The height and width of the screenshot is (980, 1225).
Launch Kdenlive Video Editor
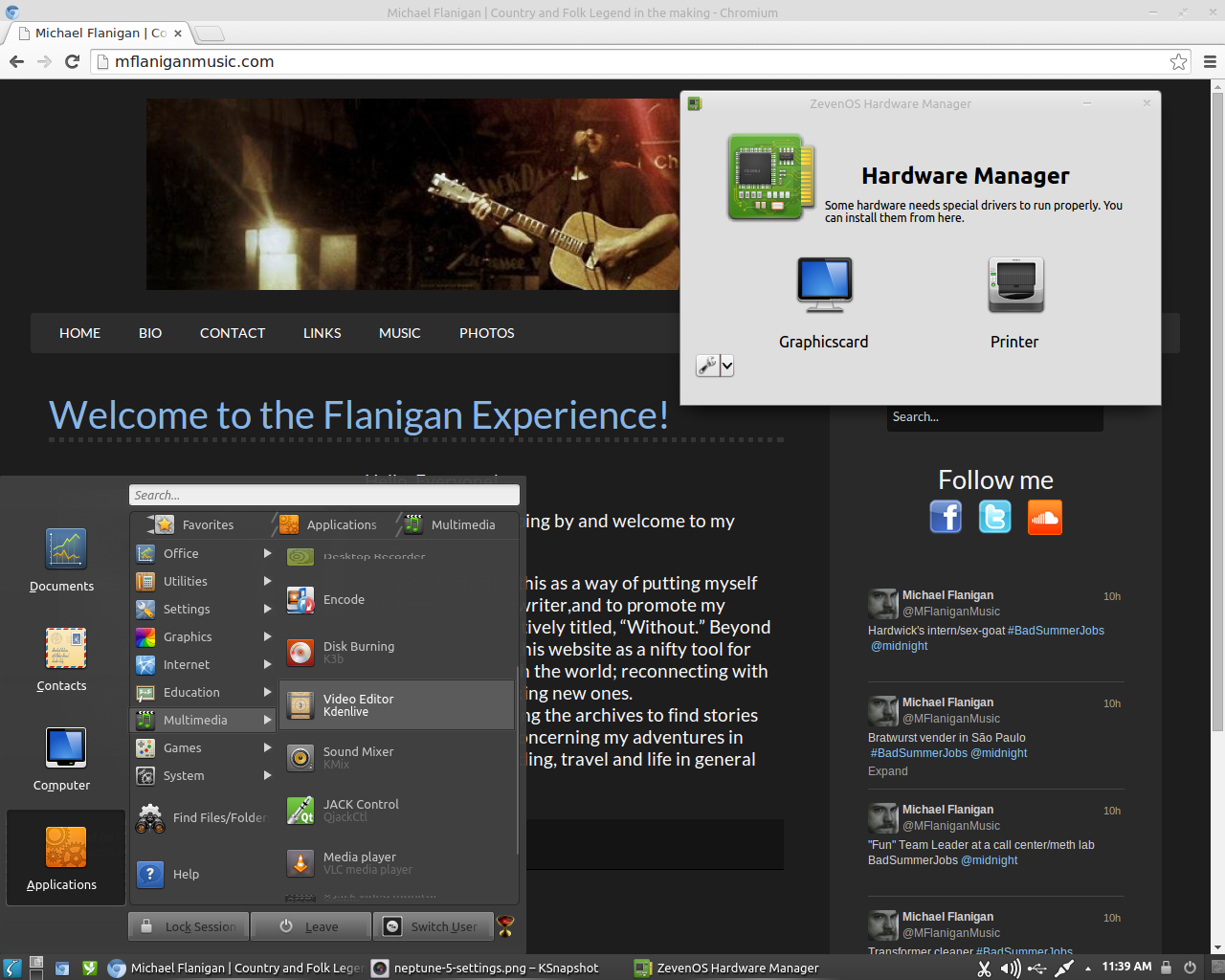click(x=397, y=705)
